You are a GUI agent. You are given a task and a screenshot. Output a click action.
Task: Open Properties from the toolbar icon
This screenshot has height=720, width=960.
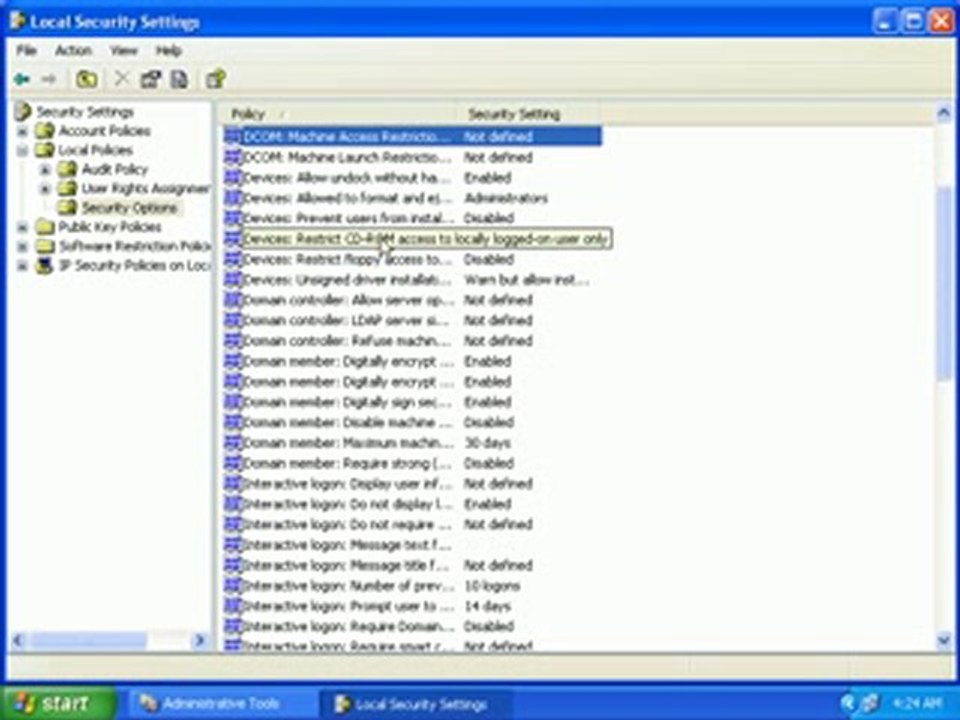pos(151,79)
